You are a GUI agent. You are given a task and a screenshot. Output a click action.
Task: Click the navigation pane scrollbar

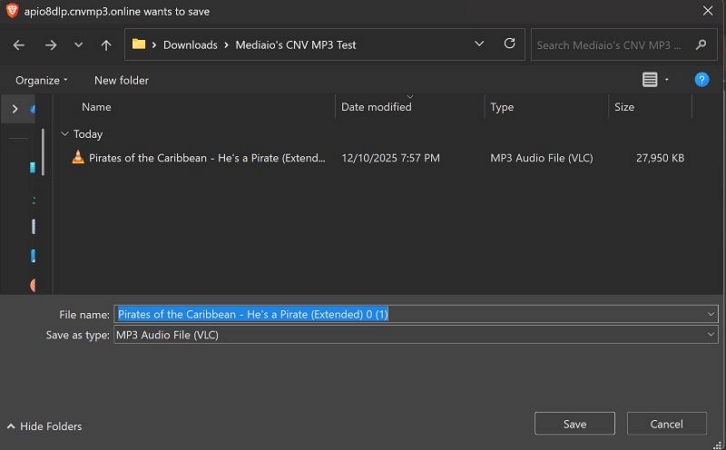click(43, 152)
